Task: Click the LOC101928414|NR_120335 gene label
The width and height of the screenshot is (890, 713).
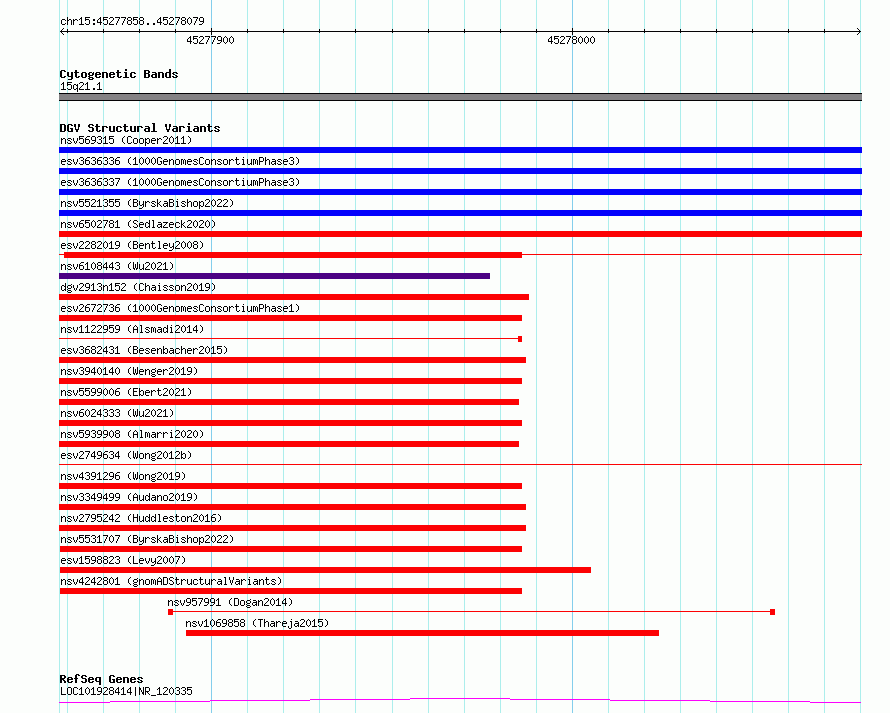Action: [x=126, y=691]
